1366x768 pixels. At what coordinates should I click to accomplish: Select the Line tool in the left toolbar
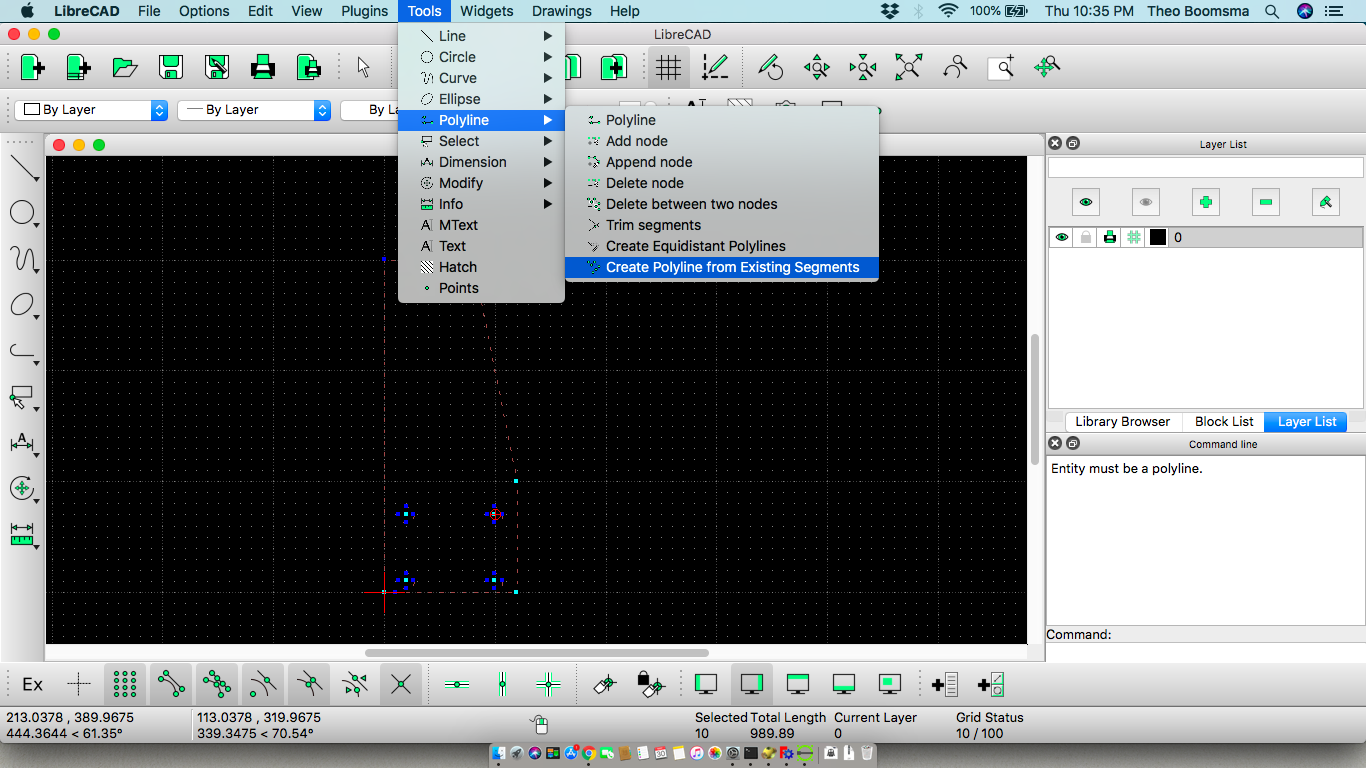(x=22, y=168)
